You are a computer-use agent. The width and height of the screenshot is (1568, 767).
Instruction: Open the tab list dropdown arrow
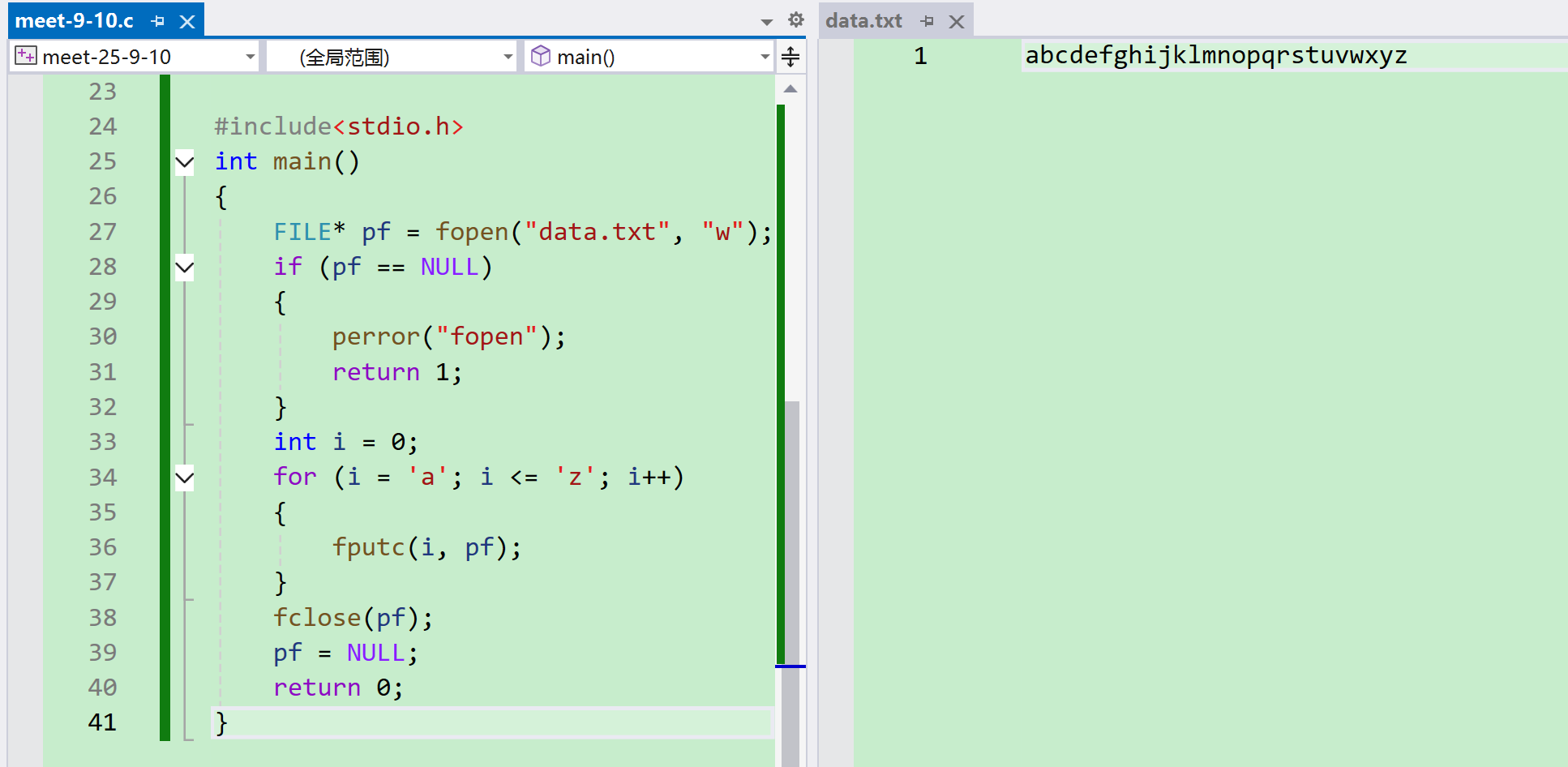pos(767,22)
